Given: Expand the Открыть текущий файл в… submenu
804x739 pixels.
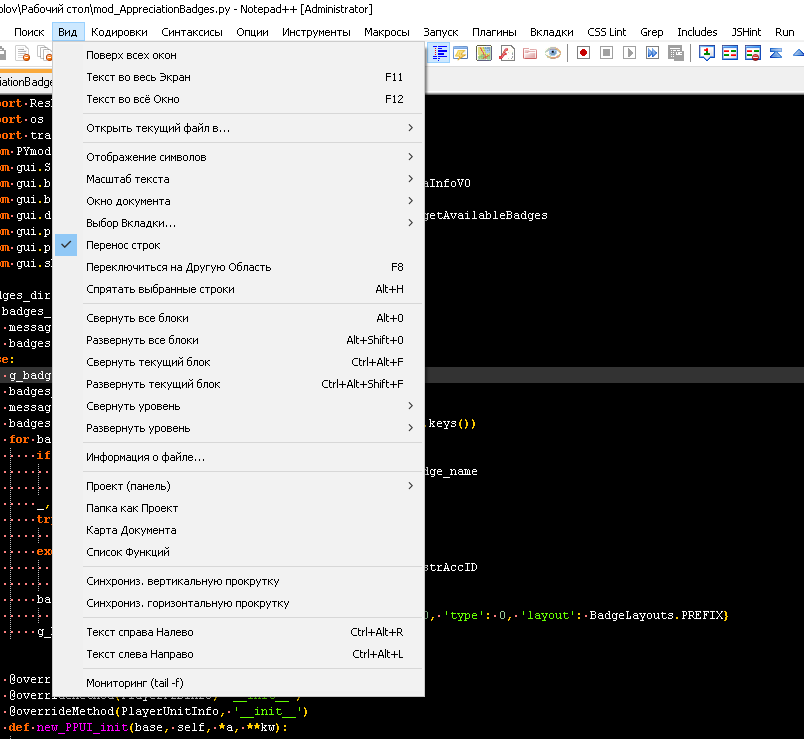Looking at the screenshot, I should (x=238, y=128).
